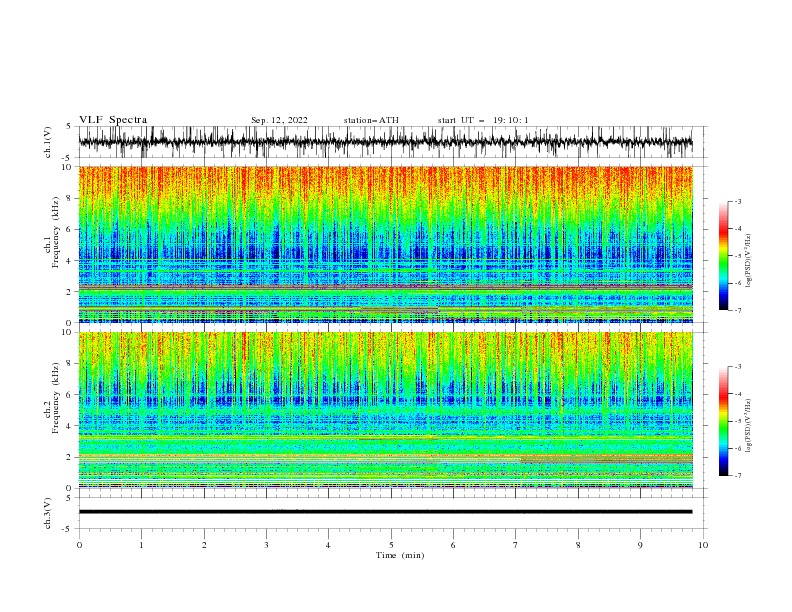Click the "4" kHz tick on ch.2 frequency axis
Viewport: 792px width, 612px height.
pyautogui.click(x=70, y=426)
